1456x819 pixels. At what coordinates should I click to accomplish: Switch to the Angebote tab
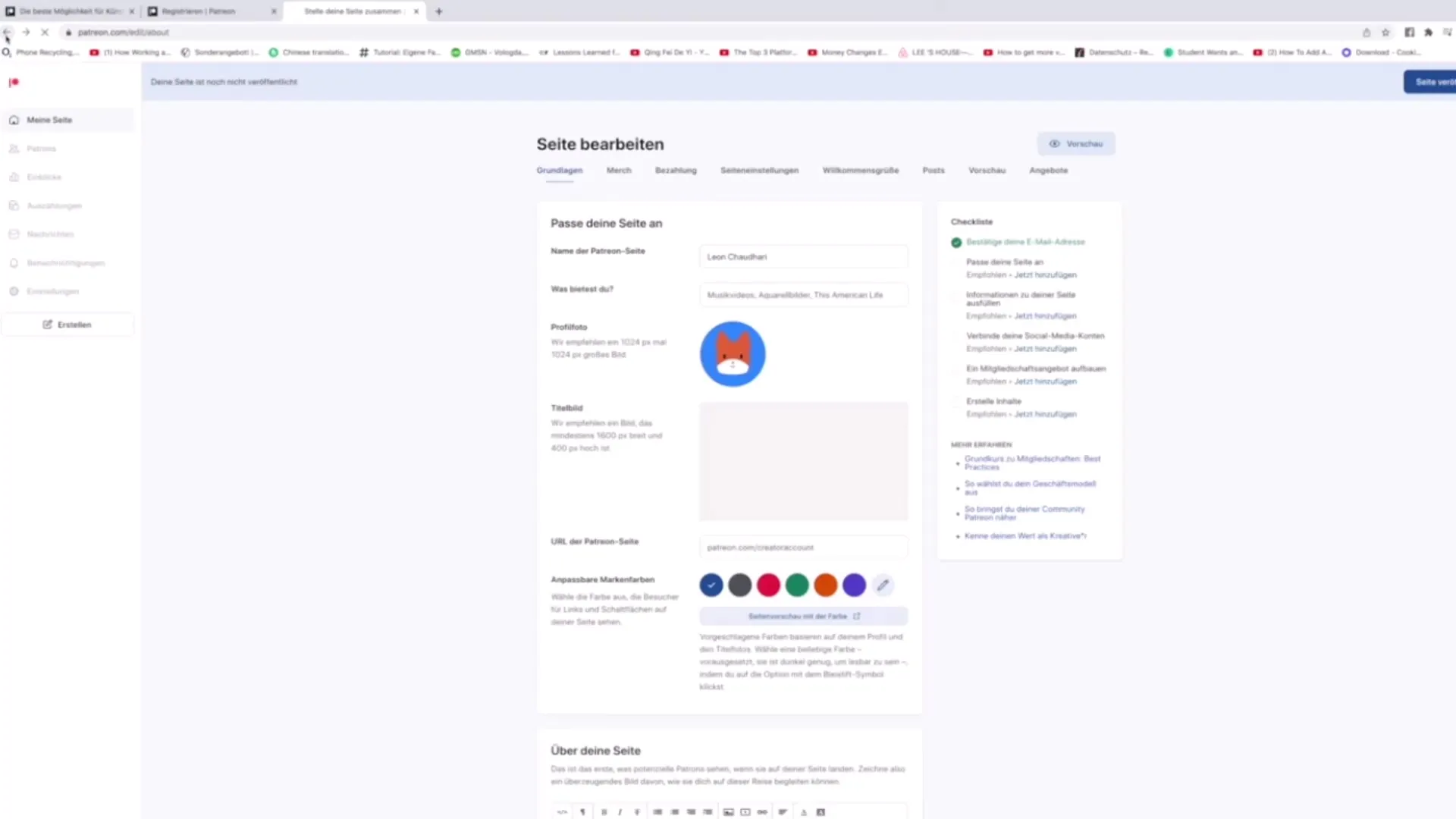pos(1048,171)
